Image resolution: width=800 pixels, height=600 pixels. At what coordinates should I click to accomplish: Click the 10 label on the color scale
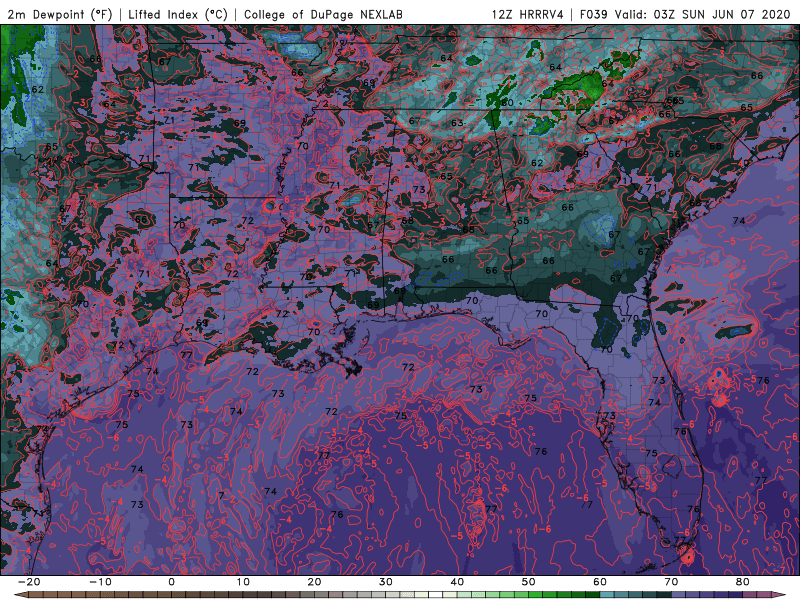[x=243, y=582]
